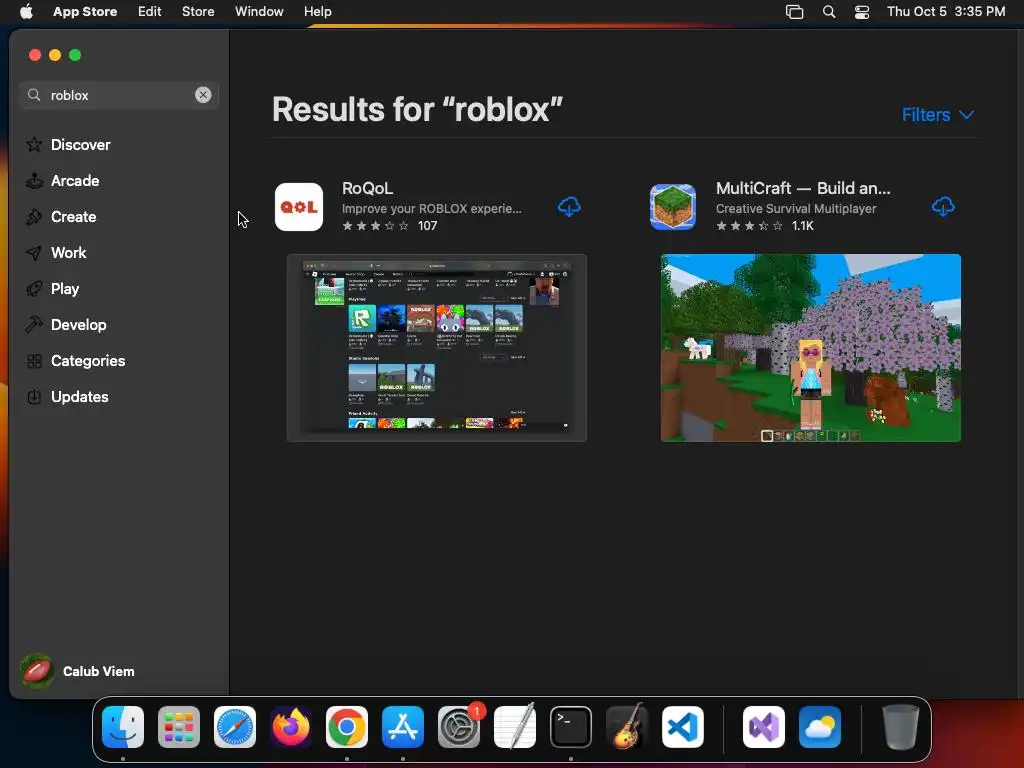Image resolution: width=1024 pixels, height=768 pixels.
Task: Go to the Create section
Action: (74, 217)
